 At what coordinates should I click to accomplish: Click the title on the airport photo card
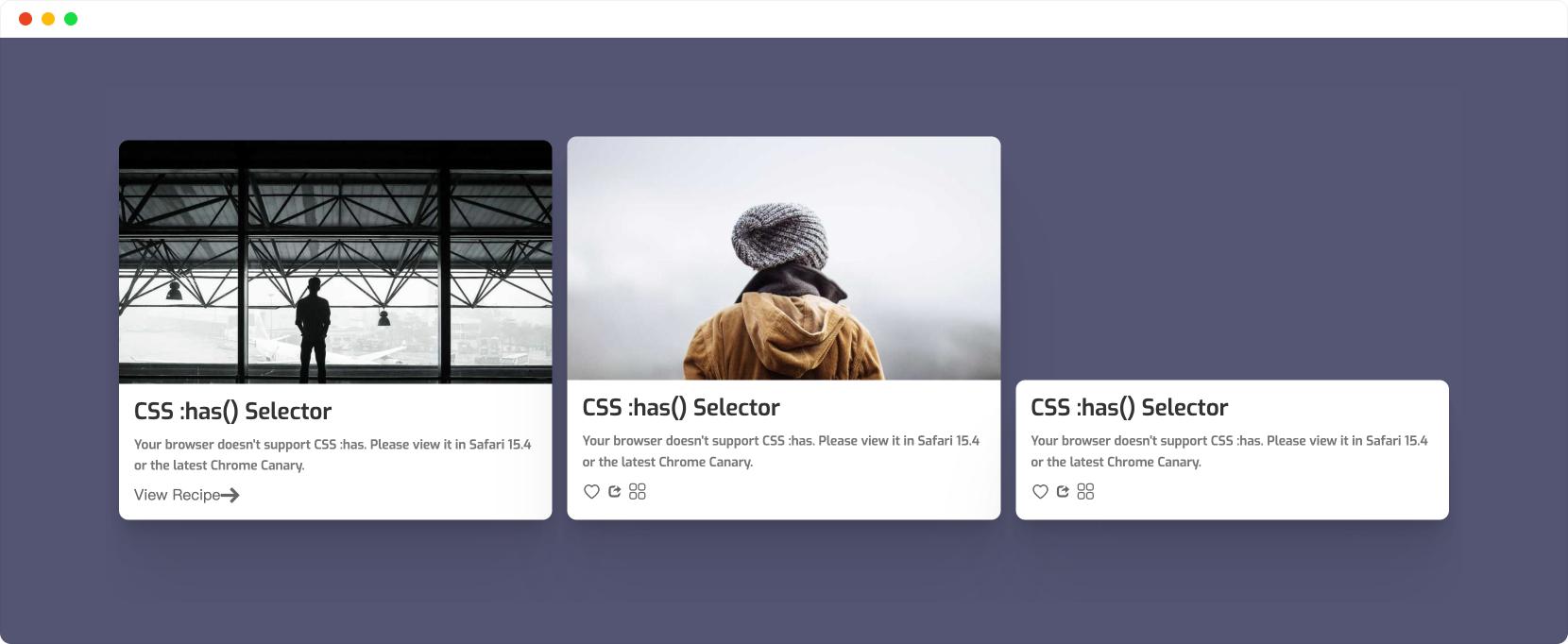point(232,411)
